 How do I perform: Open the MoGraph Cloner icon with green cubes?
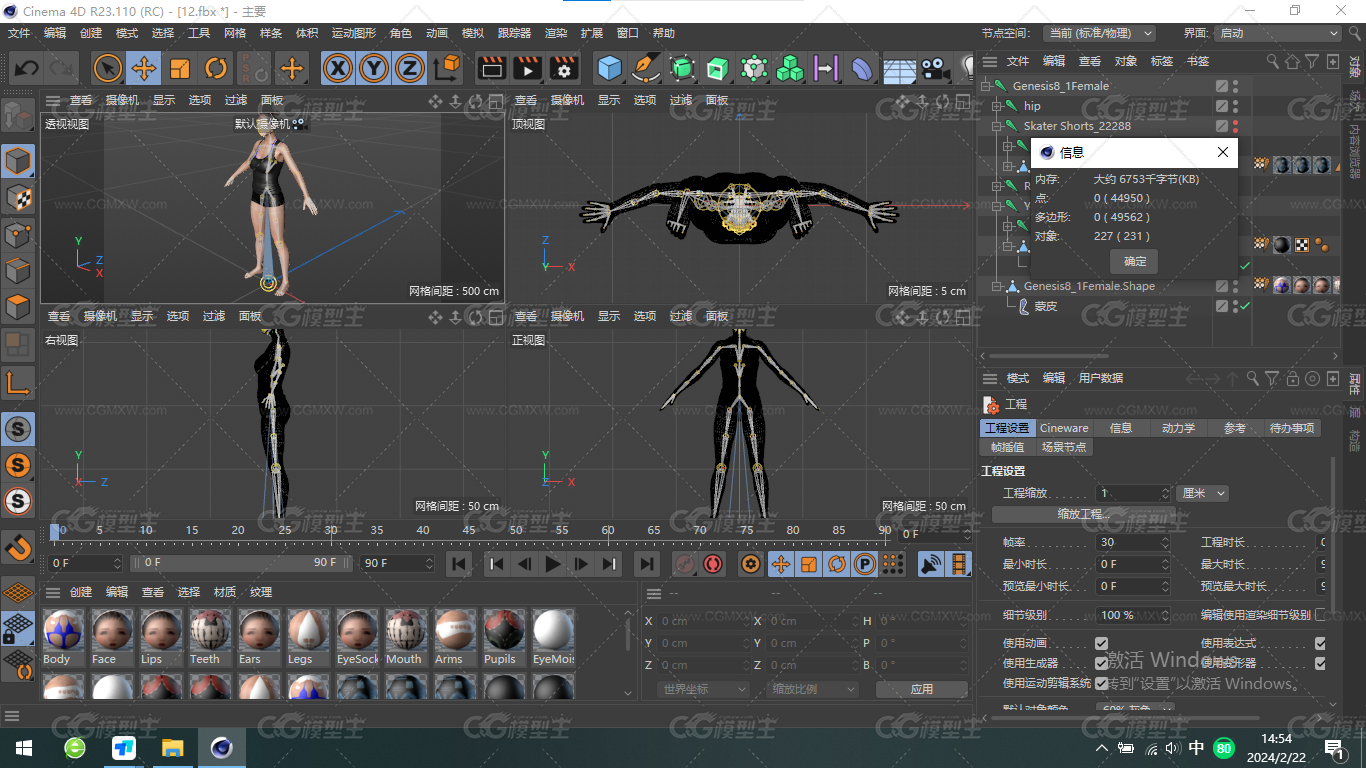(x=790, y=68)
